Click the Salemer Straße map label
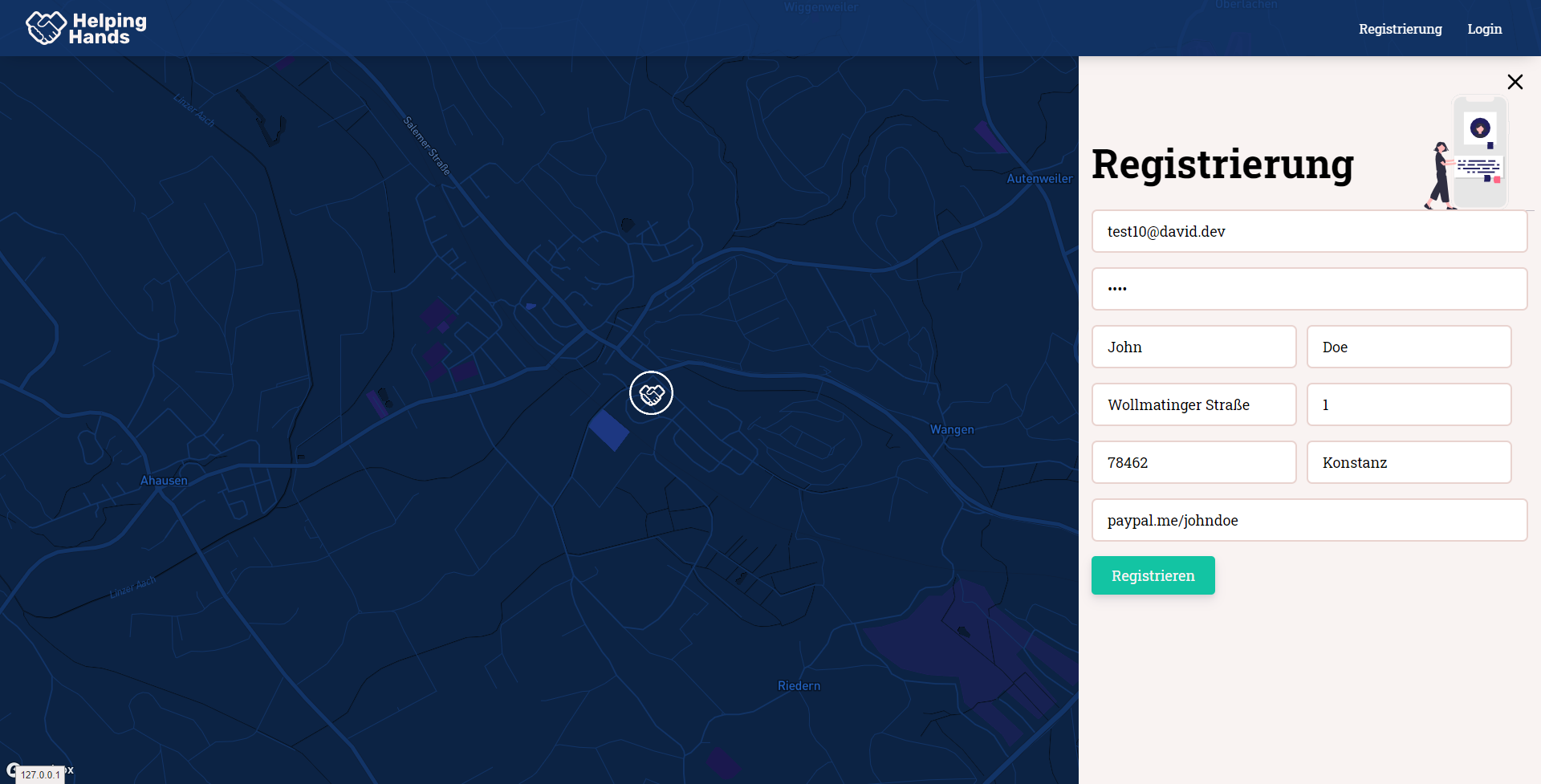1541x784 pixels. [426, 145]
